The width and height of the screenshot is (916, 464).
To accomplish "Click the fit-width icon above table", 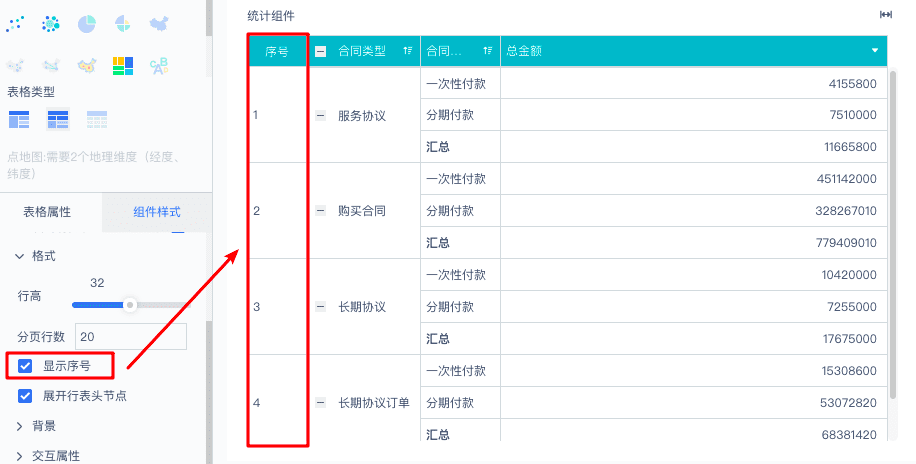I will [885, 14].
